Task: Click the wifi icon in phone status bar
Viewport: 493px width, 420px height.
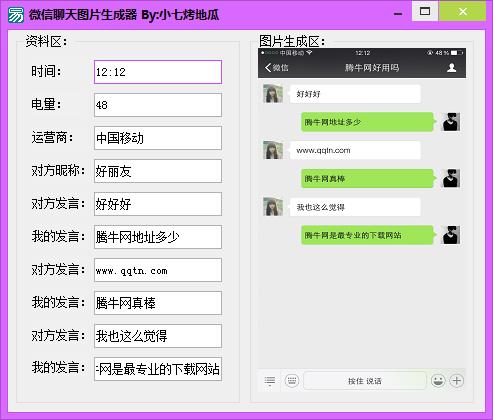Action: [309, 53]
